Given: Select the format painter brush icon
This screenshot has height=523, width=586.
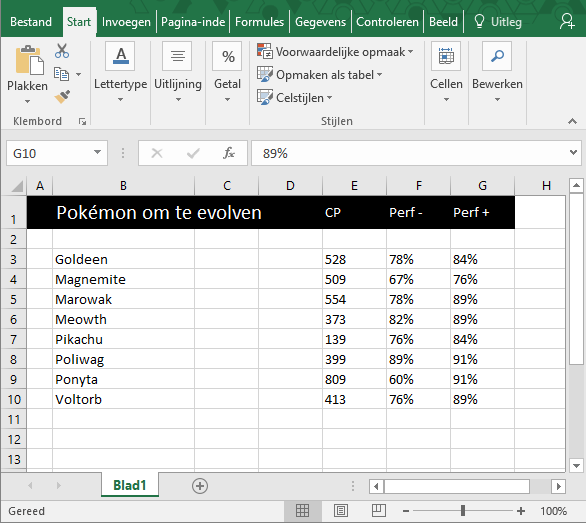Looking at the screenshot, I should [62, 97].
